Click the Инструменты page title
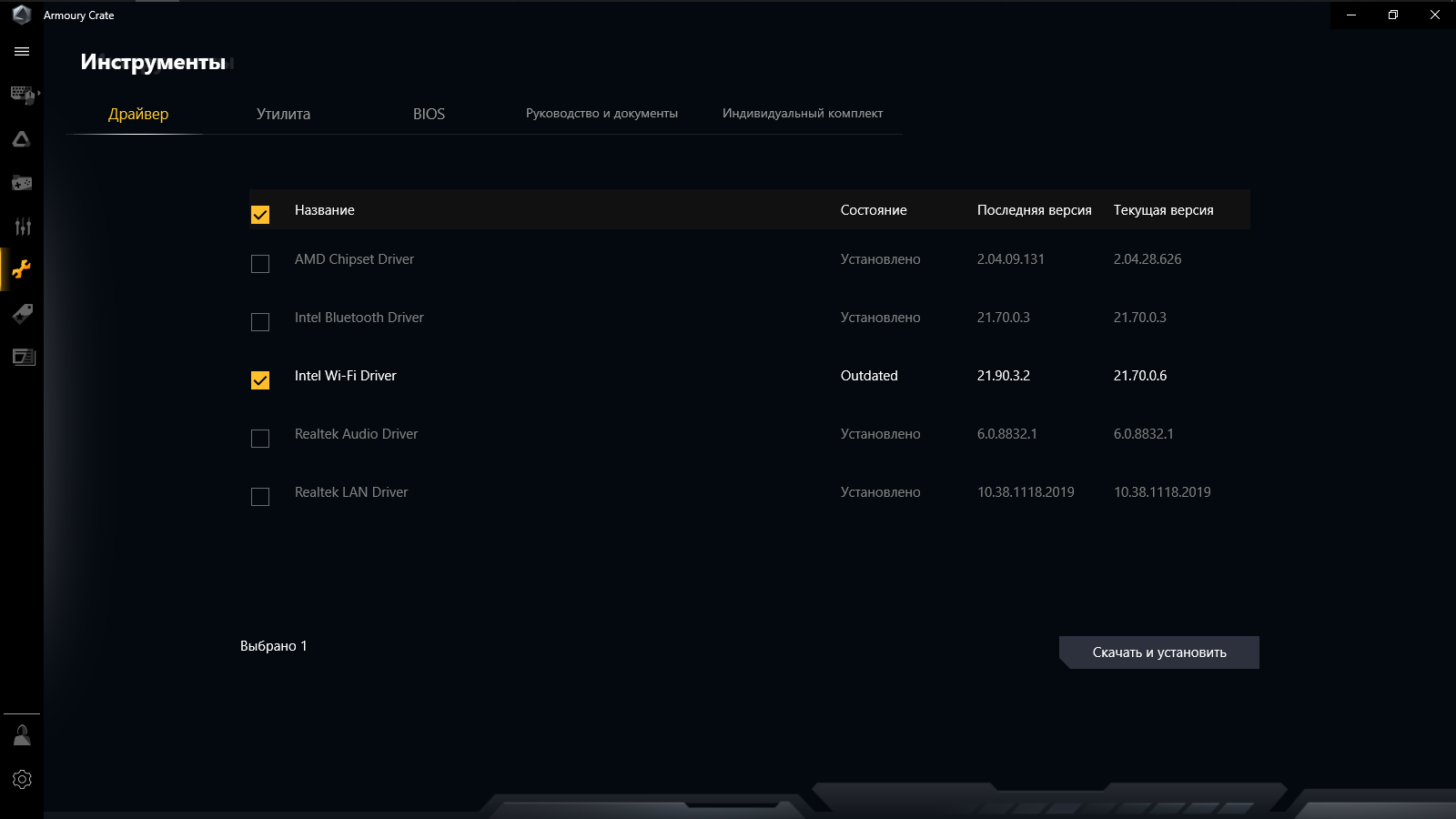The height and width of the screenshot is (819, 1456). click(153, 62)
